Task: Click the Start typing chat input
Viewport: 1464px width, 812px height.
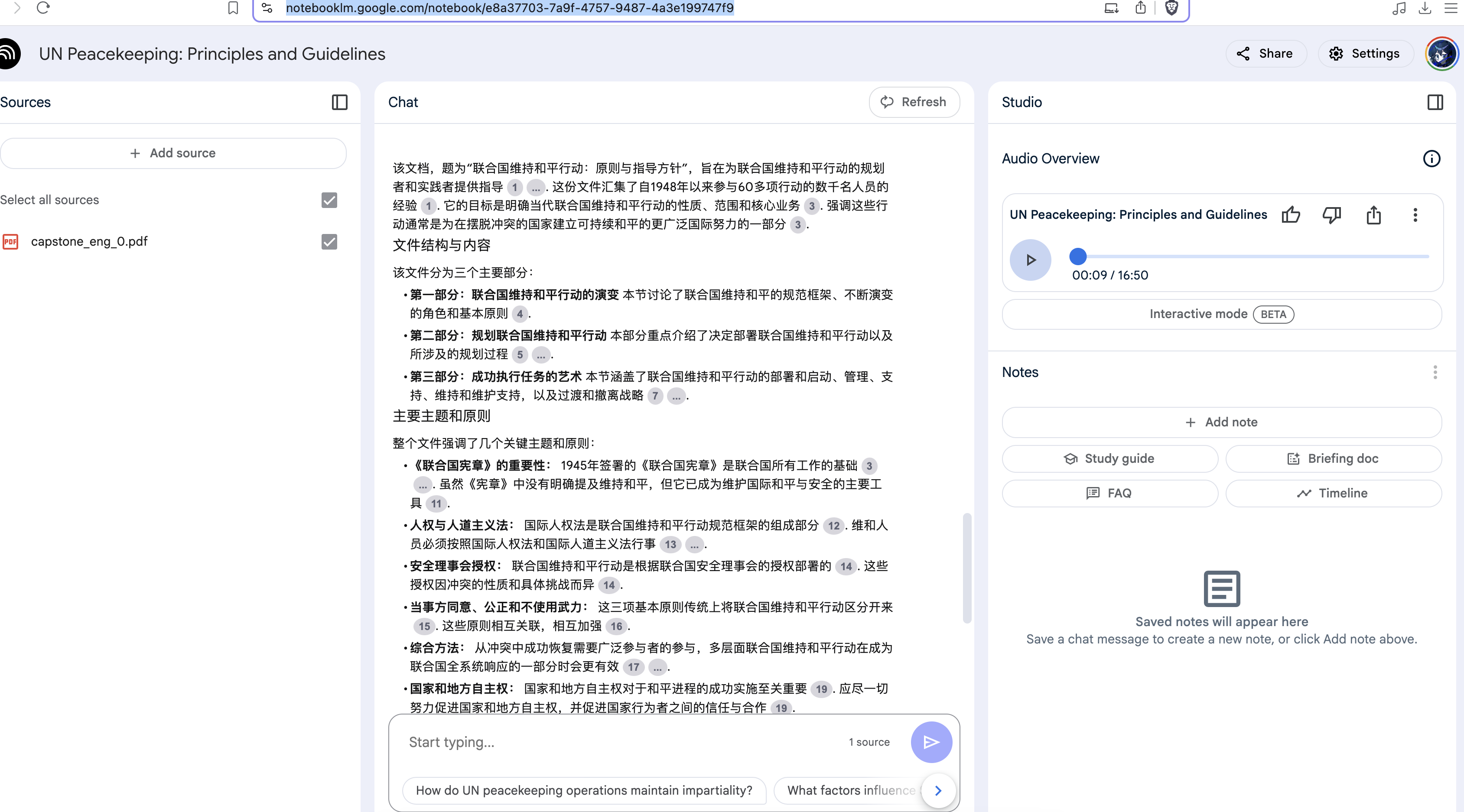Action: 619,742
